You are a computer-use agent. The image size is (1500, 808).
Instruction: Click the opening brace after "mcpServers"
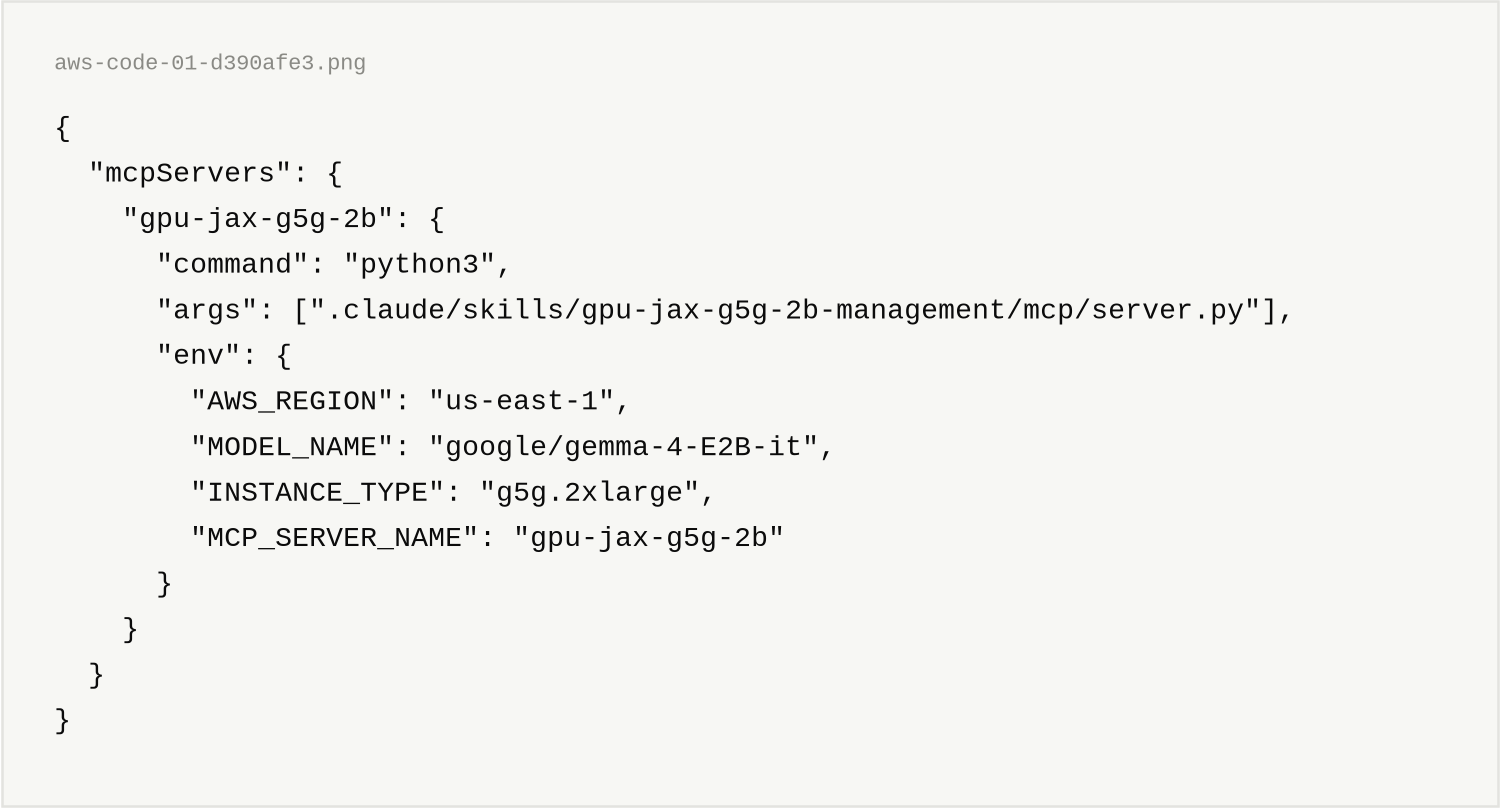[335, 173]
